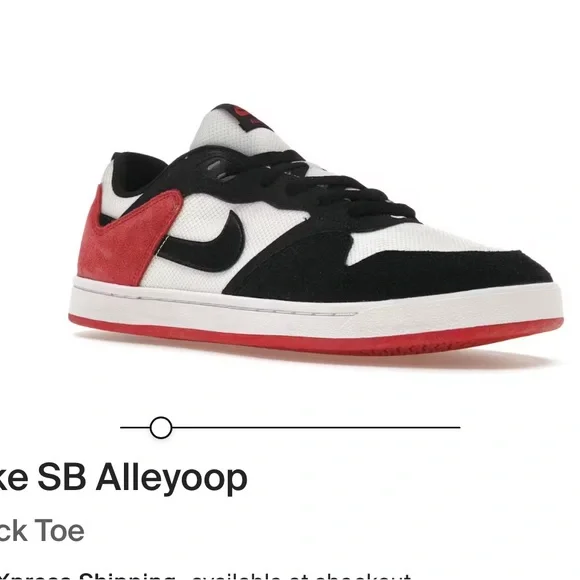Click the far right end of the slider line
The height and width of the screenshot is (580, 580).
(459, 427)
